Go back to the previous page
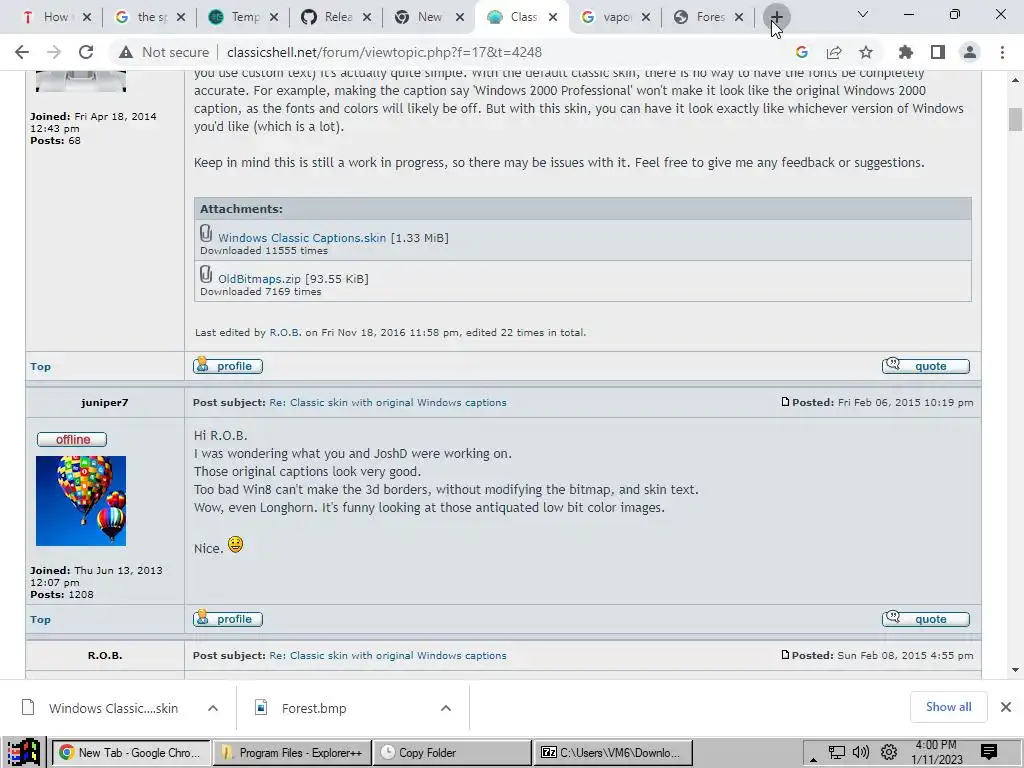The width and height of the screenshot is (1024, 768). (x=22, y=52)
